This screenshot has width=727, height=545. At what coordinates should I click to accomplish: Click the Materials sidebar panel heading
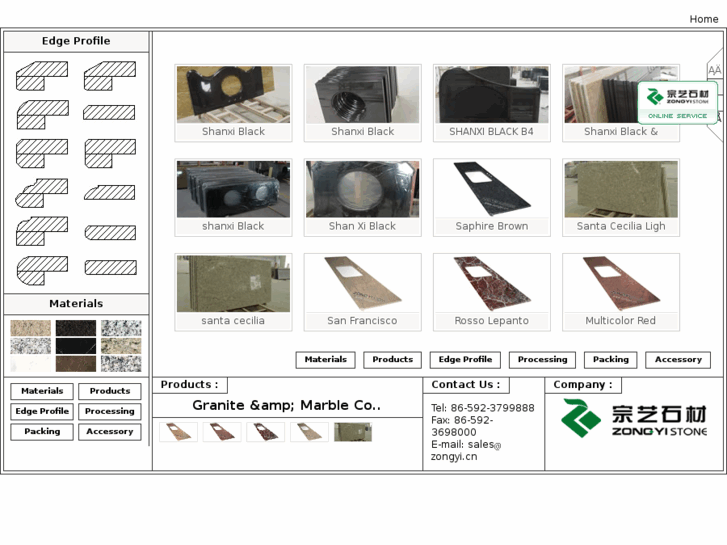(x=76, y=304)
